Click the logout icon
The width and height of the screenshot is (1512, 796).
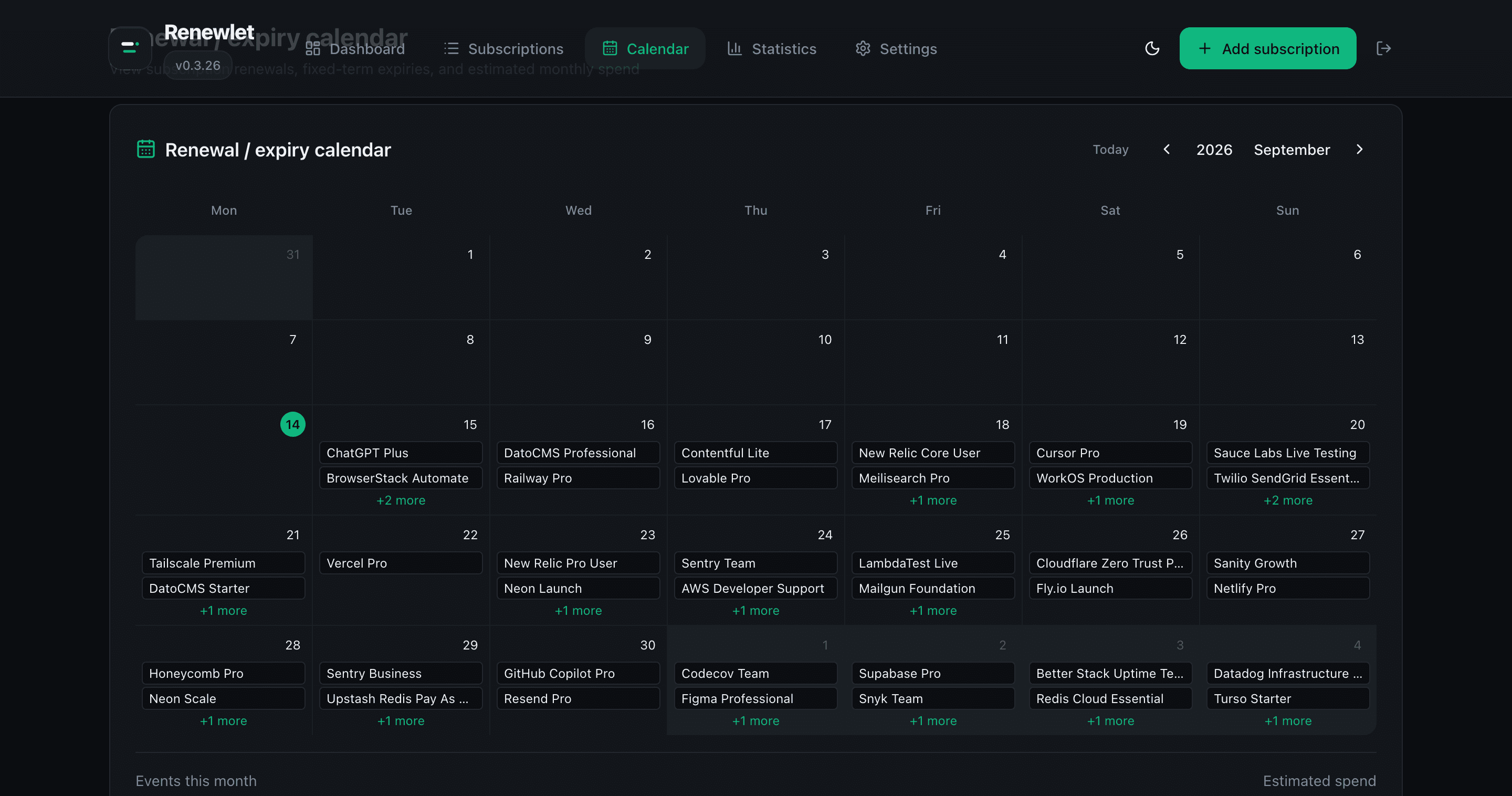(1383, 48)
